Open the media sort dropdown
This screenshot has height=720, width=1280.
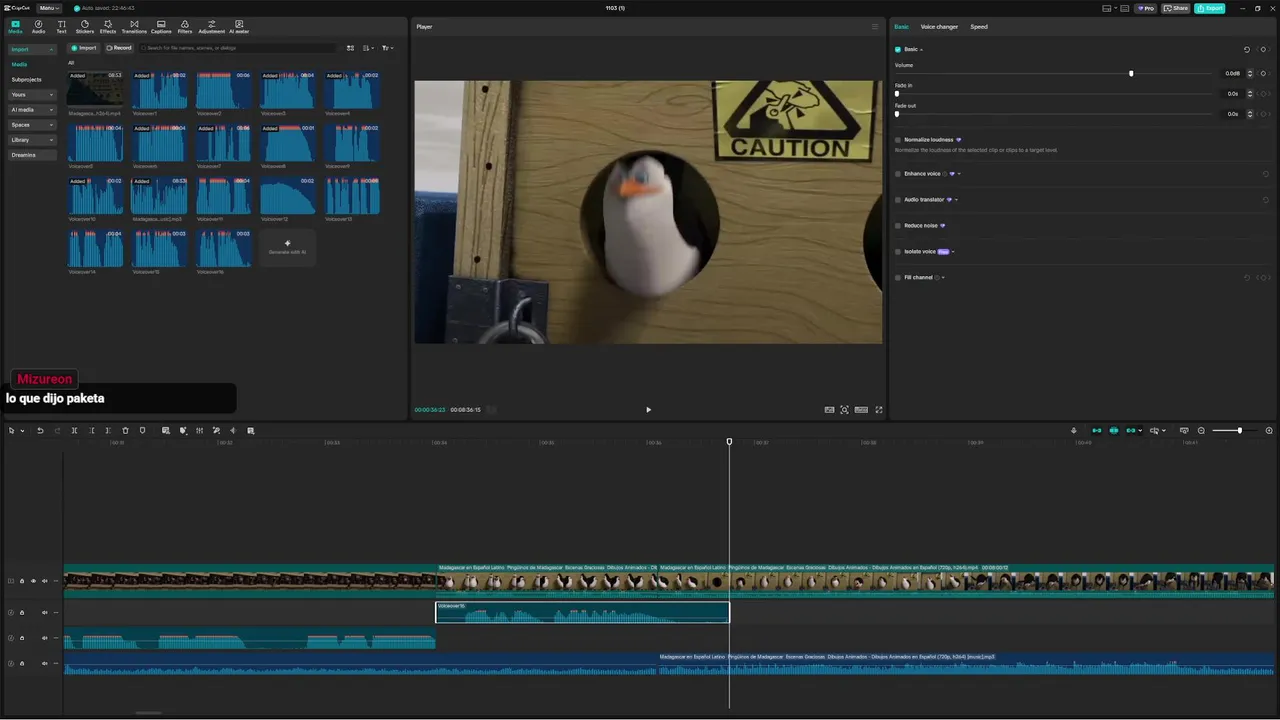pyautogui.click(x=368, y=48)
